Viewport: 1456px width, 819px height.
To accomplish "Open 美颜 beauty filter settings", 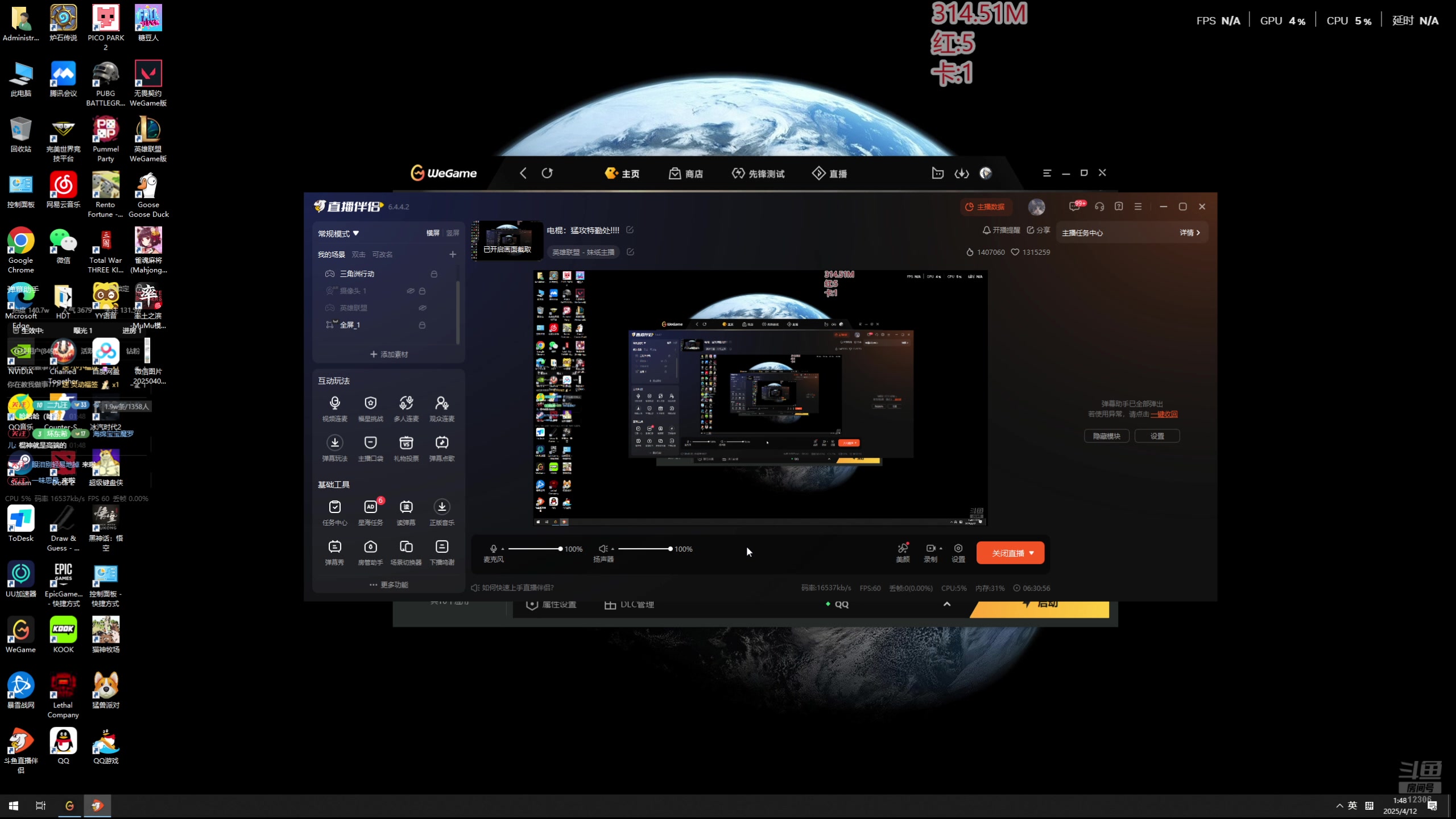I will point(903,552).
